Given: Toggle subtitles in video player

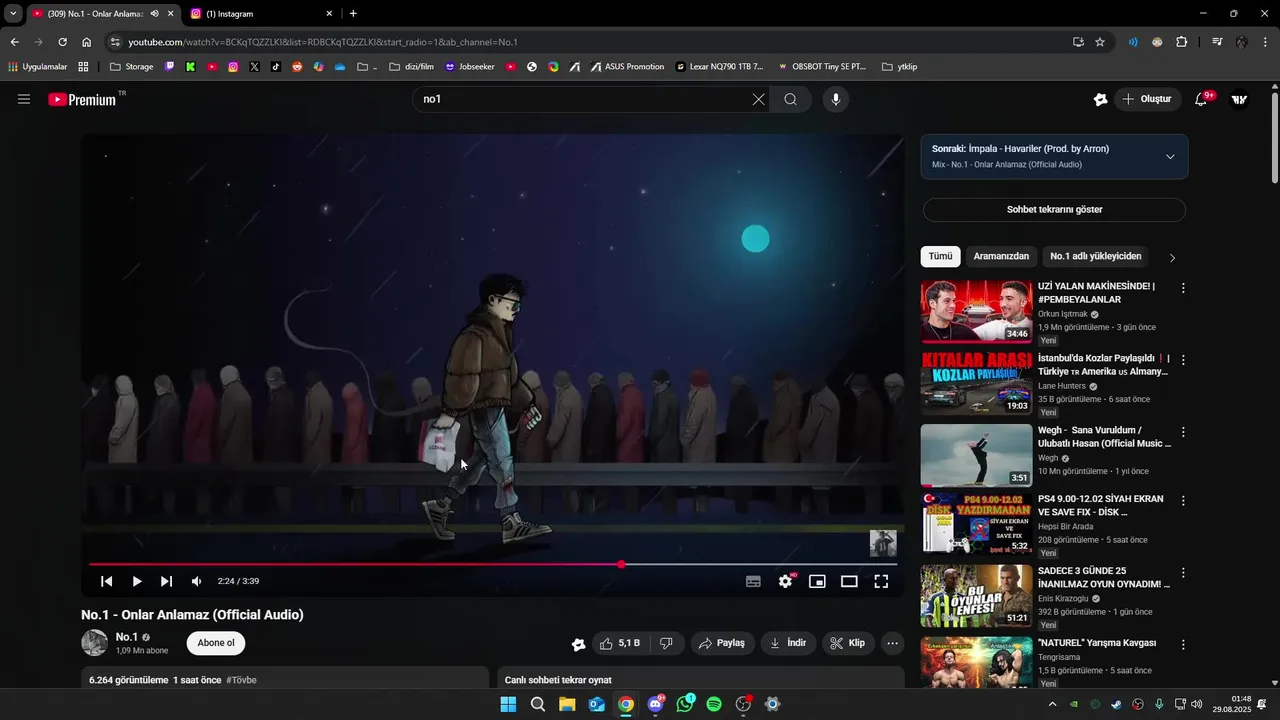Looking at the screenshot, I should click(x=753, y=581).
